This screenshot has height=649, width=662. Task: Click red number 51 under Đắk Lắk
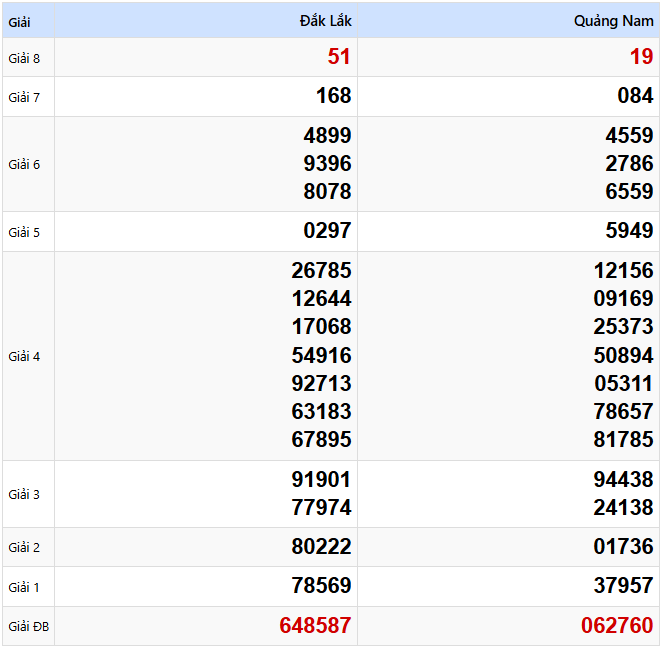point(339,57)
